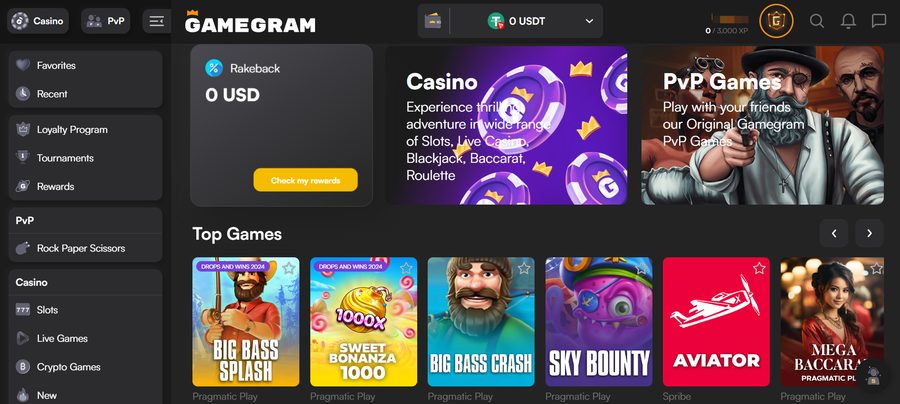Viewport: 900px width, 404px height.
Task: Switch to the PvP tab
Action: 106,21
